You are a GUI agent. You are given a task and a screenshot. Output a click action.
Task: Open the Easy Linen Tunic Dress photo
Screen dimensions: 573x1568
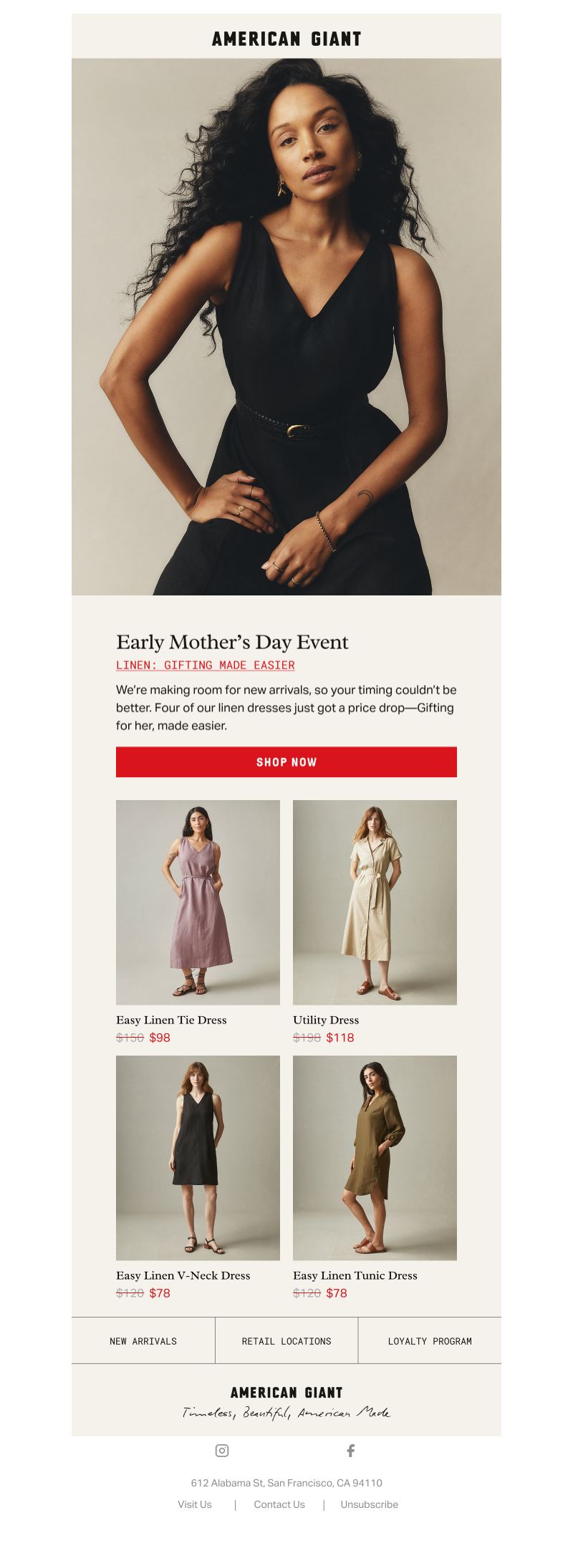[x=375, y=1158]
